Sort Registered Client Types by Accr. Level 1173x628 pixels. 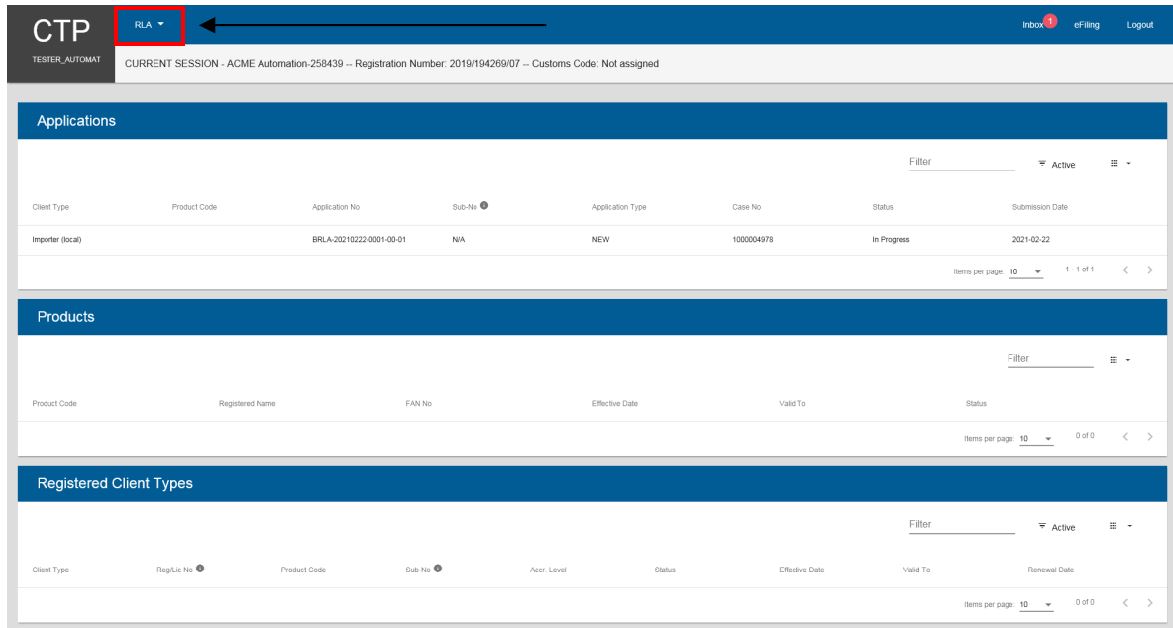click(548, 570)
